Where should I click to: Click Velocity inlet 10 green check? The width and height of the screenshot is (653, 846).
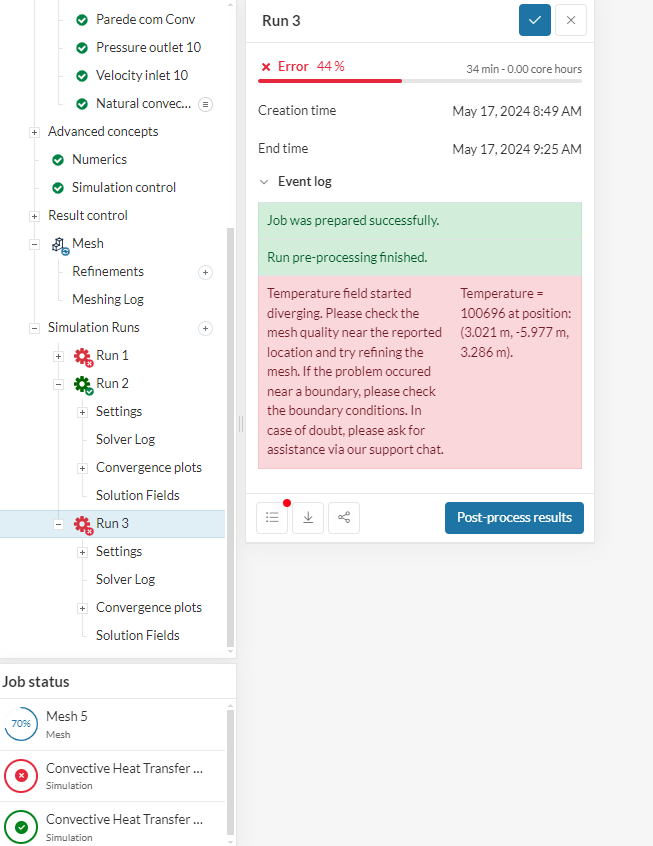click(x=82, y=76)
